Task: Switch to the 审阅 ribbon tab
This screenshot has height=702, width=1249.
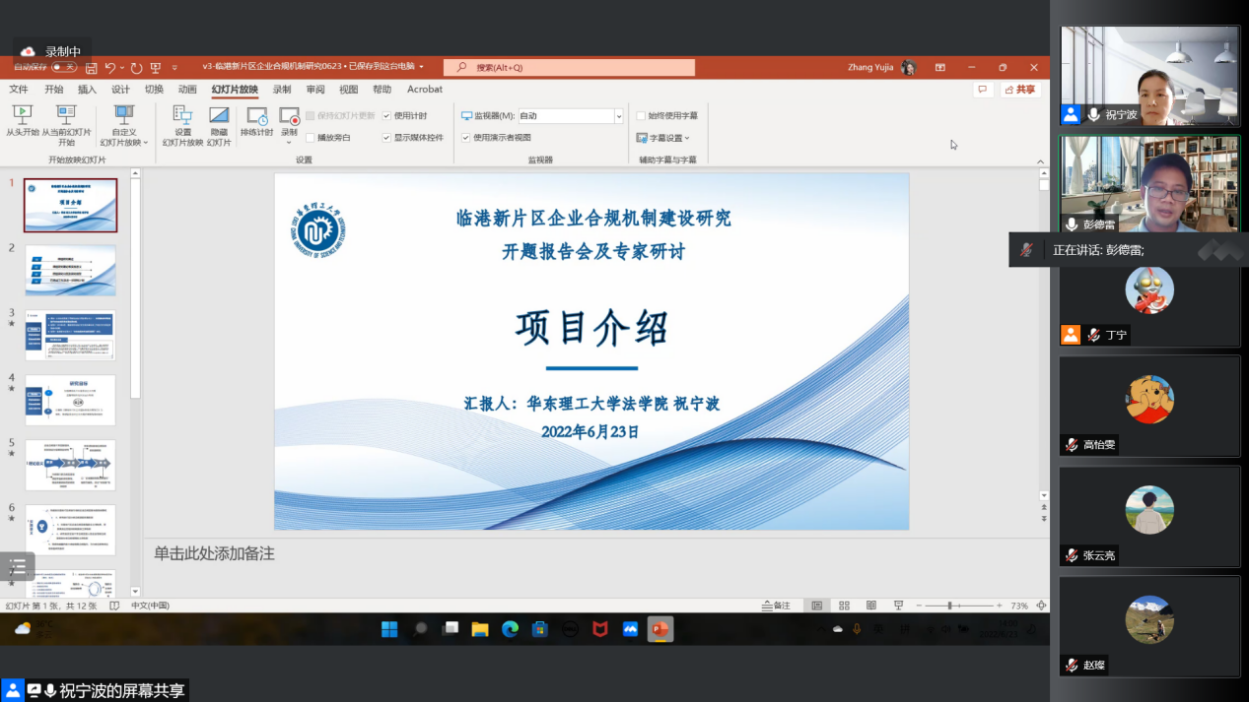Action: click(x=315, y=90)
